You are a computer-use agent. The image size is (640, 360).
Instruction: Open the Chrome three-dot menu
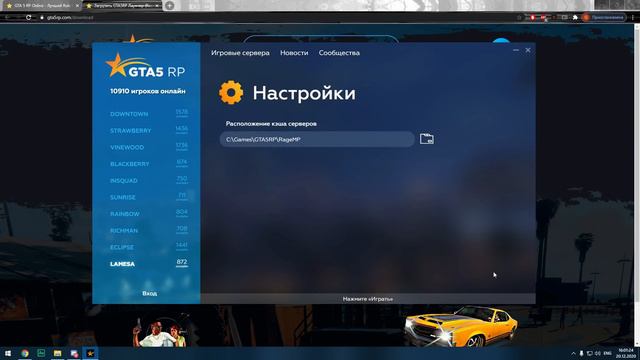click(633, 18)
